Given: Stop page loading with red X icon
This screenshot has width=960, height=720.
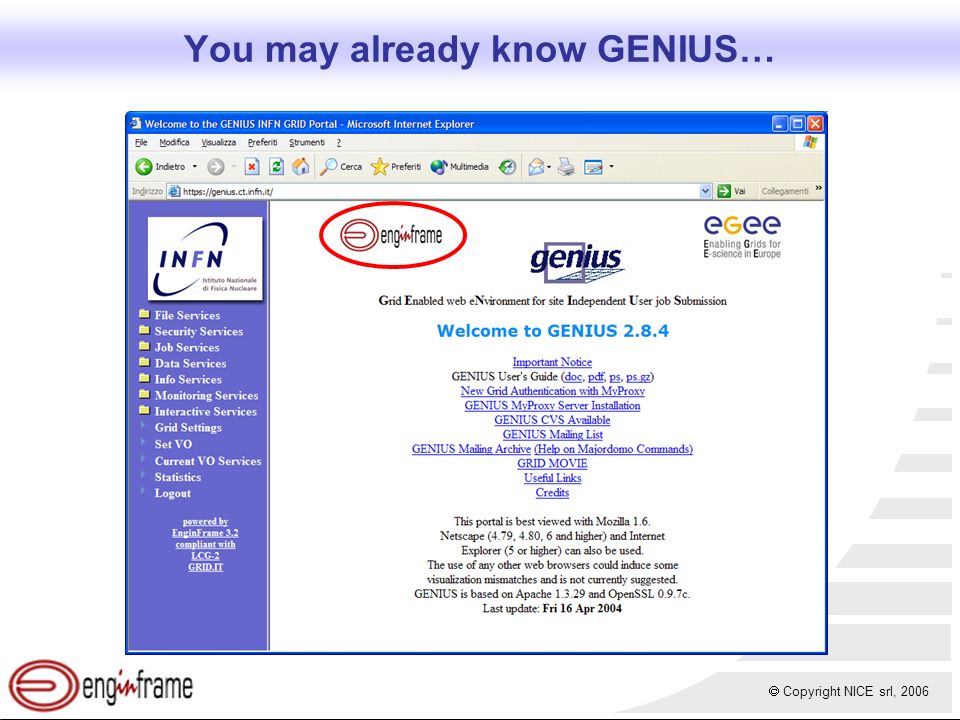Looking at the screenshot, I should point(252,167).
